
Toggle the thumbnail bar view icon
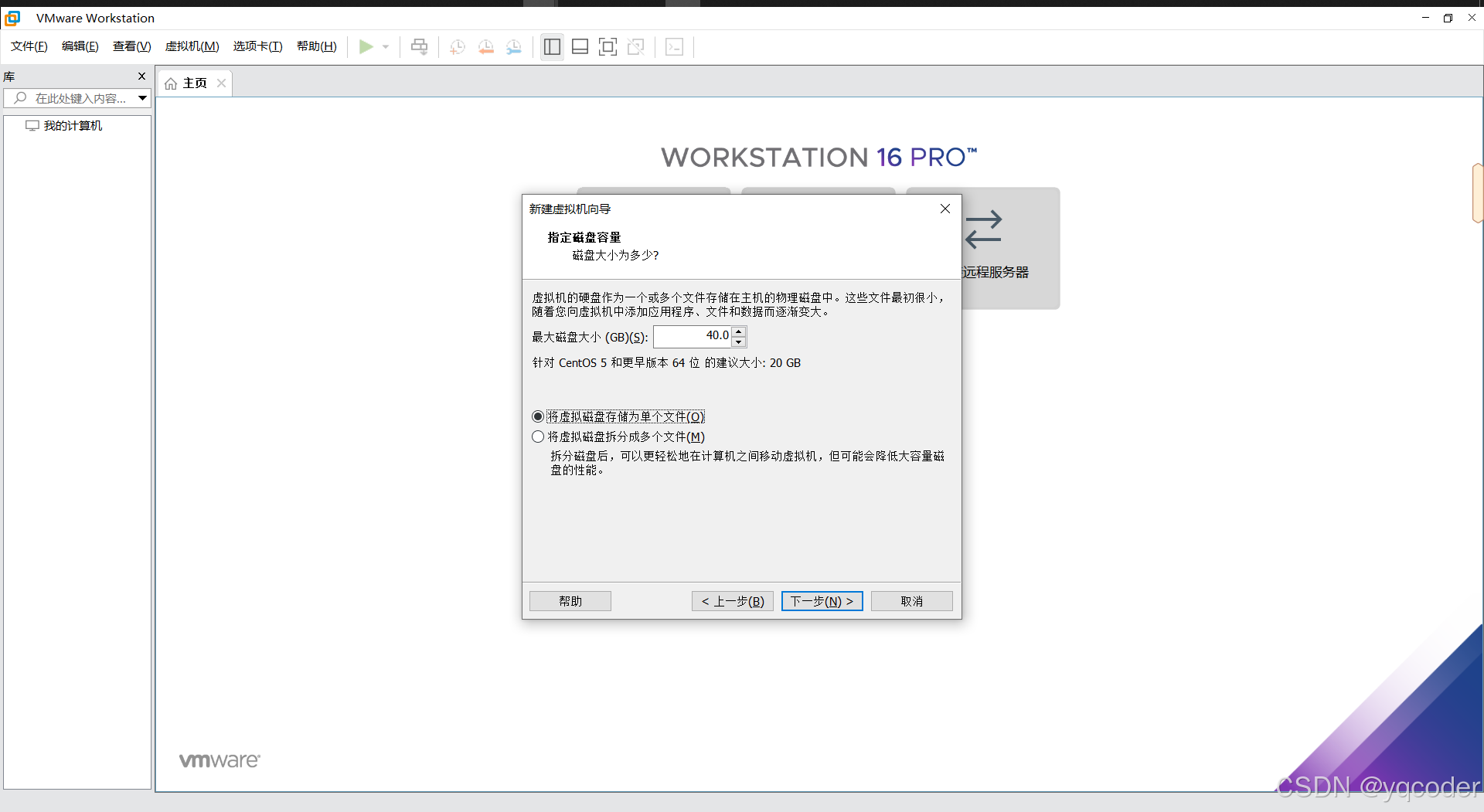click(x=580, y=47)
